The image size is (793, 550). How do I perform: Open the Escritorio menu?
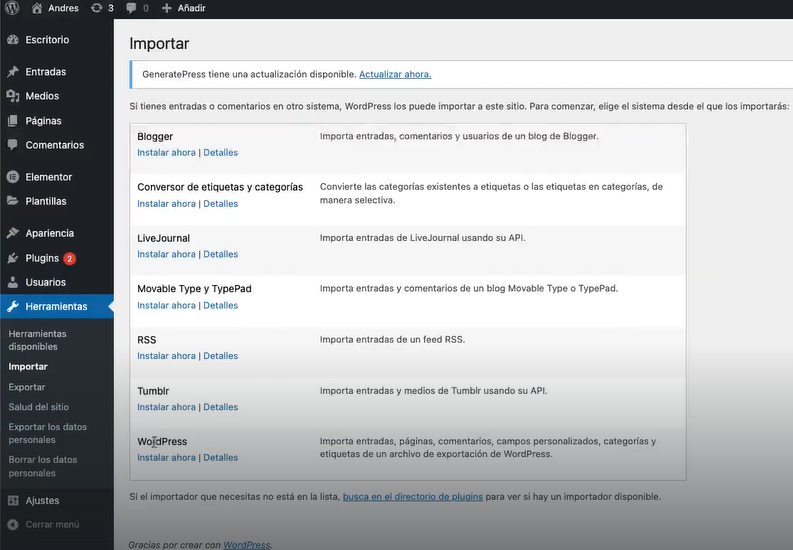47,40
